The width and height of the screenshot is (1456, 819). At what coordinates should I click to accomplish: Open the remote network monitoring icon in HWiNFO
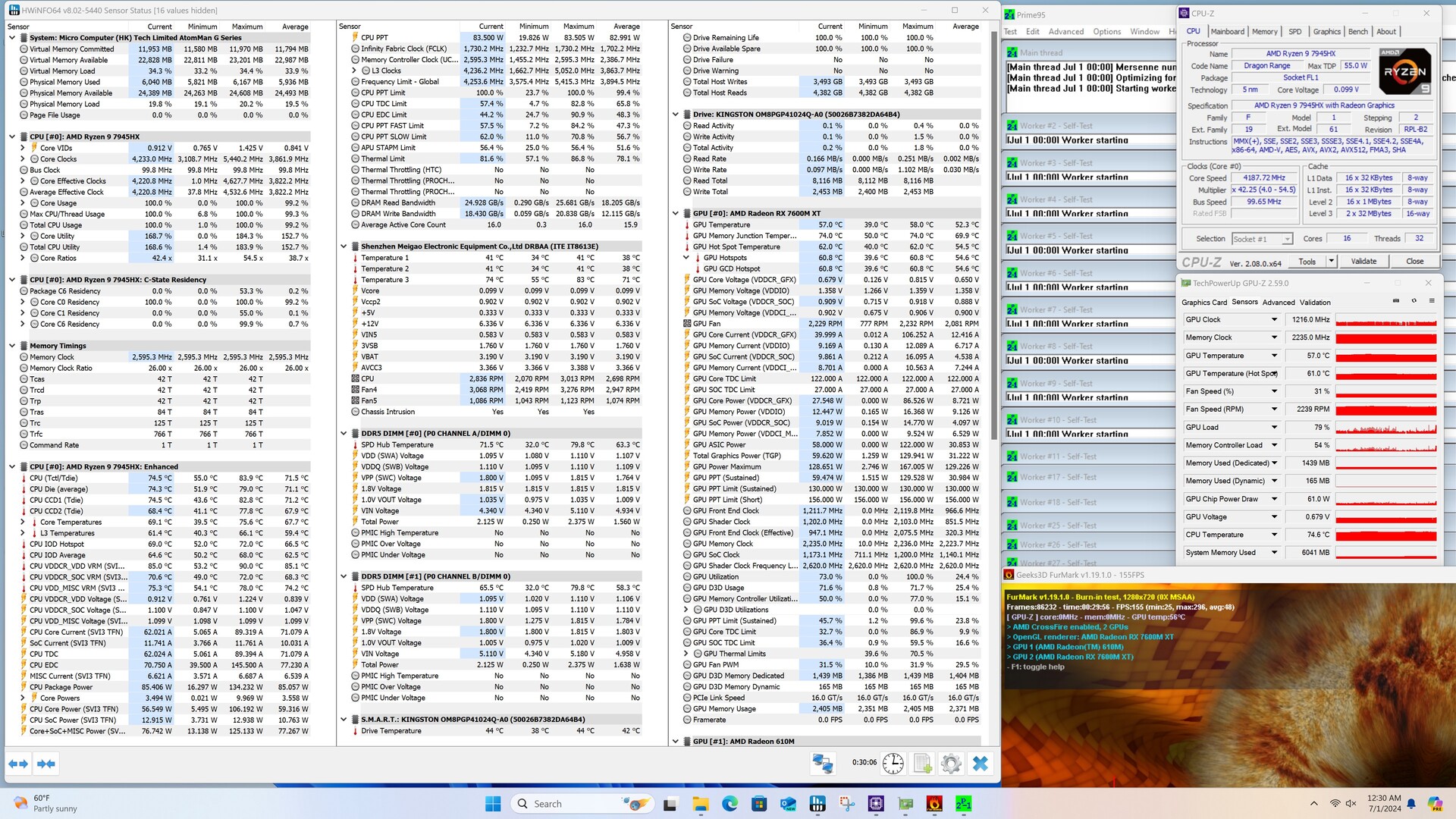(x=823, y=764)
